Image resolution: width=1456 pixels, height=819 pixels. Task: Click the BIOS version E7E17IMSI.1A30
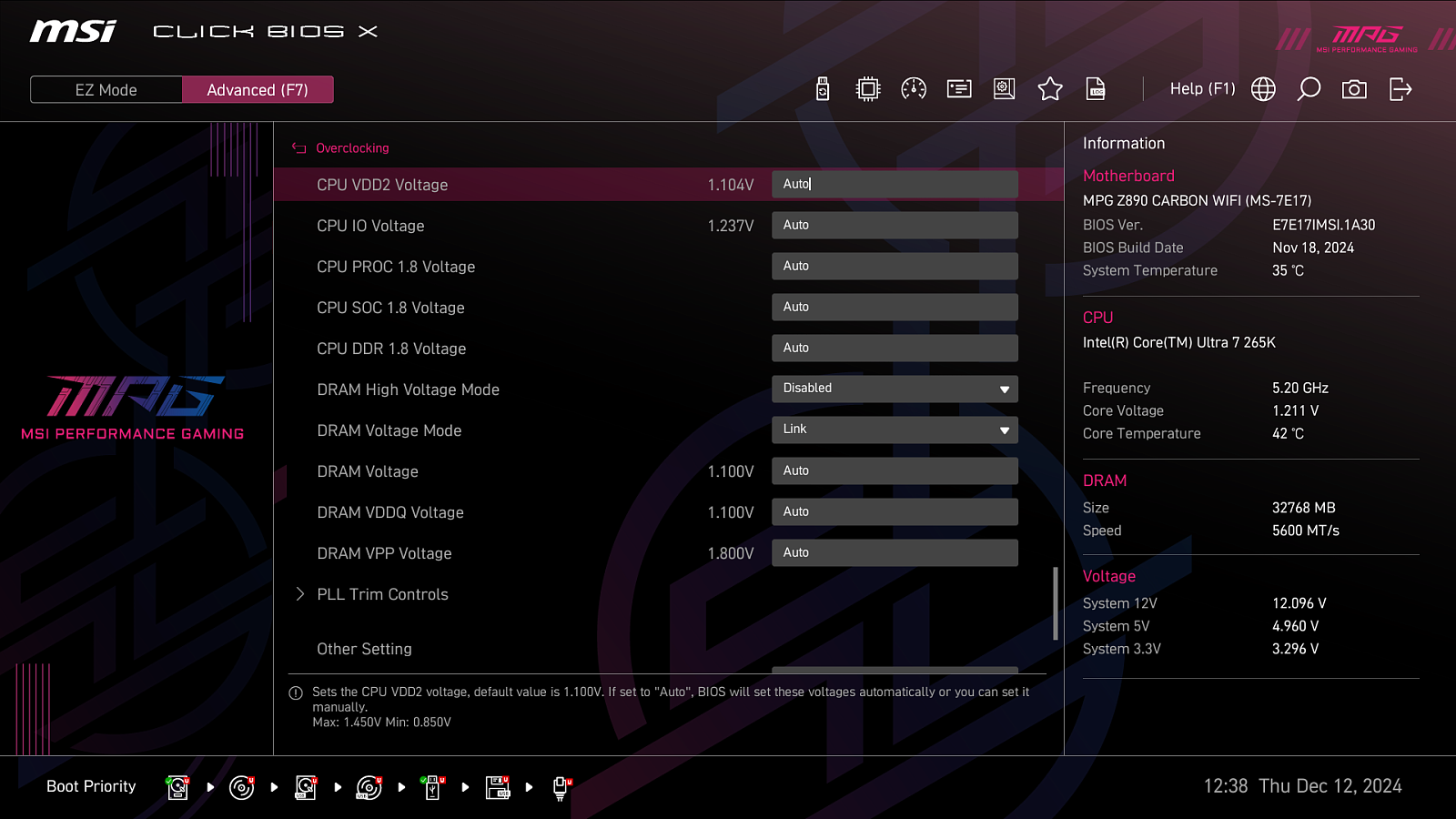coord(1323,225)
